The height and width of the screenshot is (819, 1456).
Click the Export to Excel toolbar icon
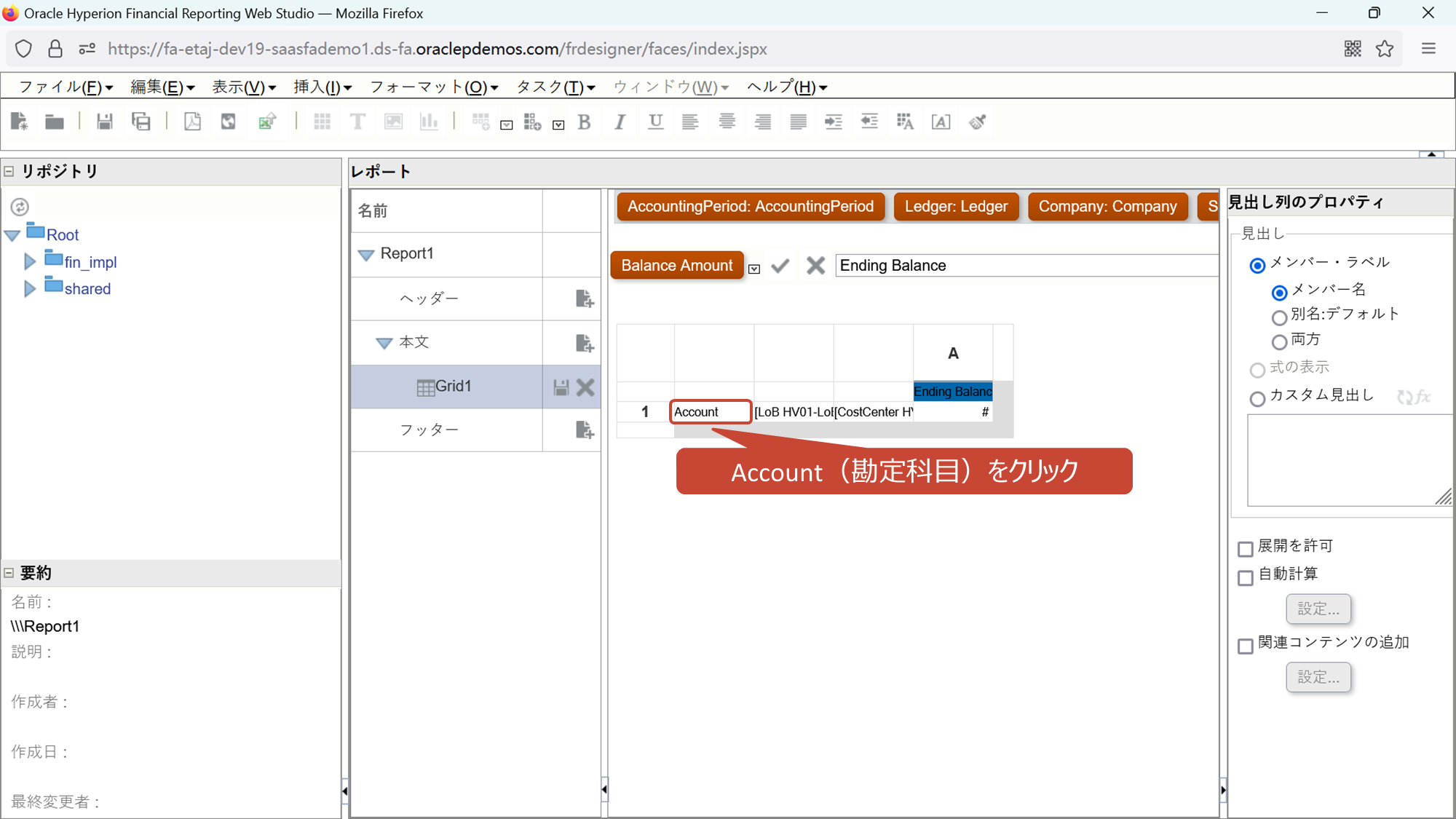[x=267, y=122]
